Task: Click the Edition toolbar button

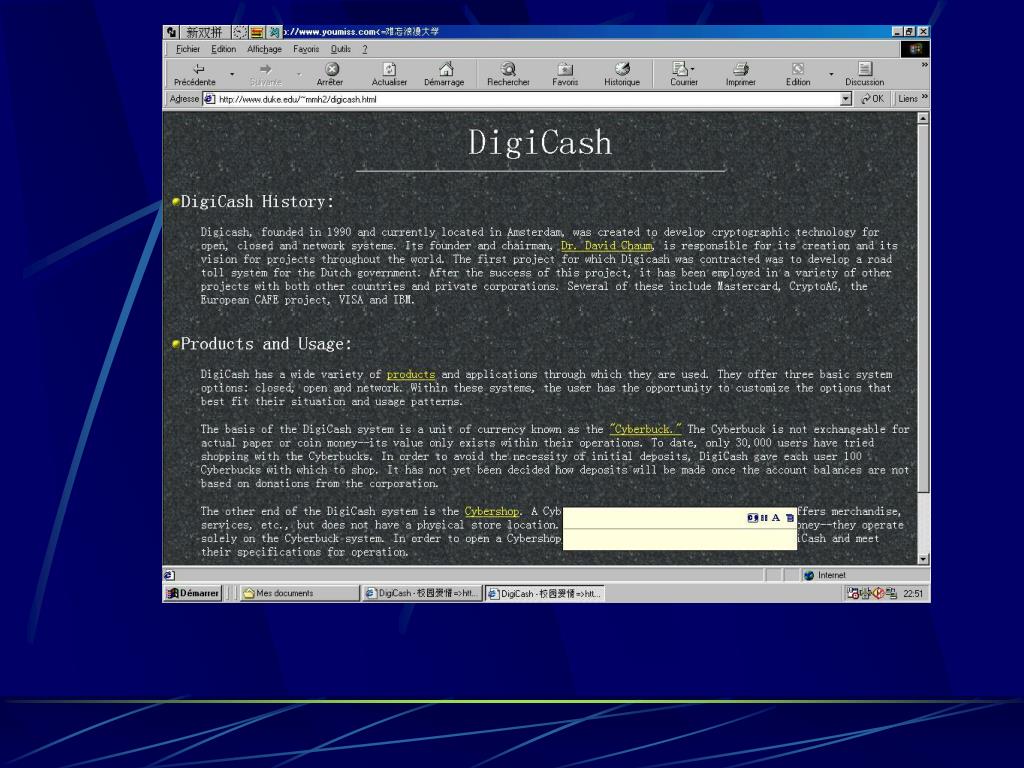Action: [798, 74]
